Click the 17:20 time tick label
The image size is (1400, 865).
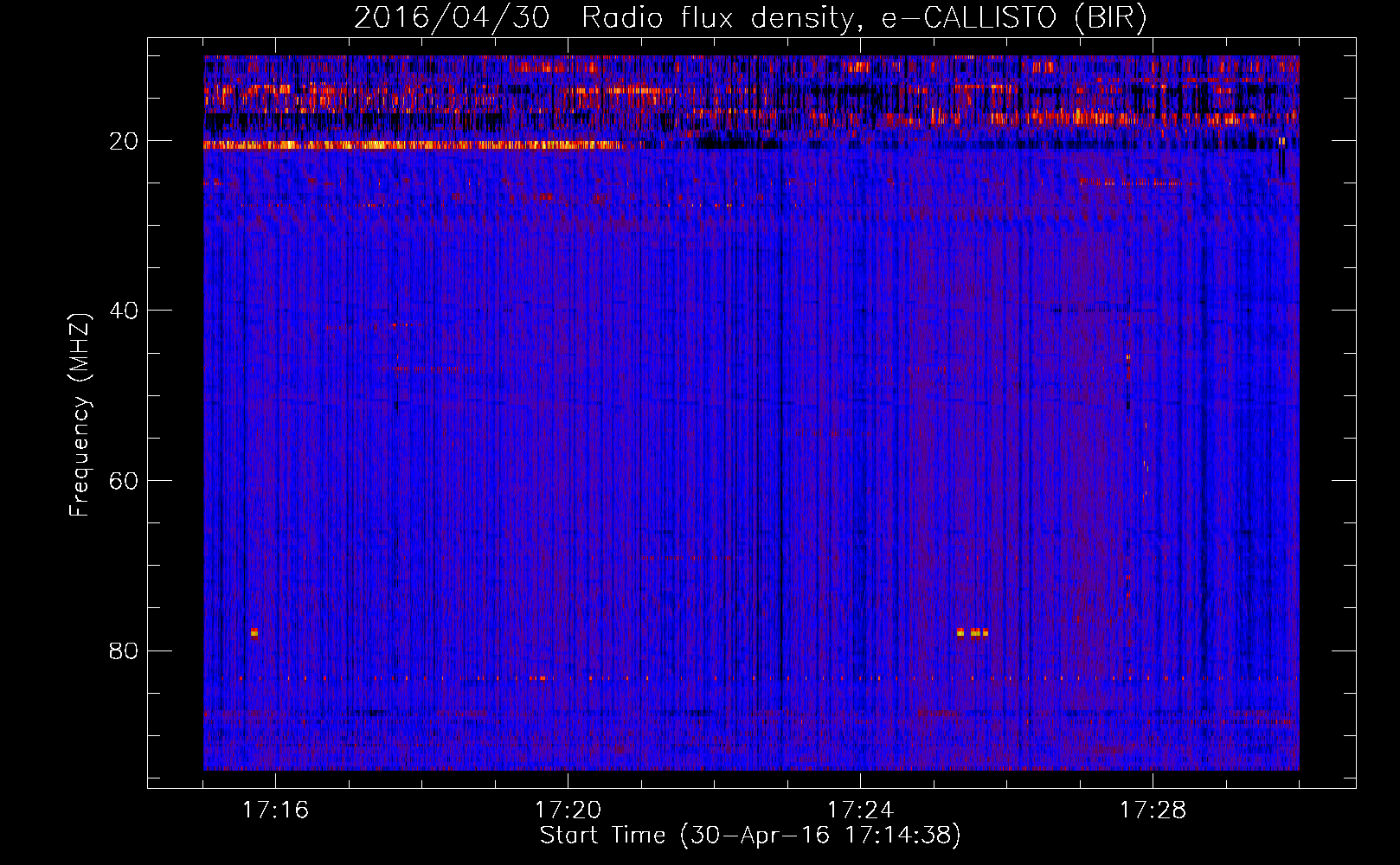click(x=568, y=810)
